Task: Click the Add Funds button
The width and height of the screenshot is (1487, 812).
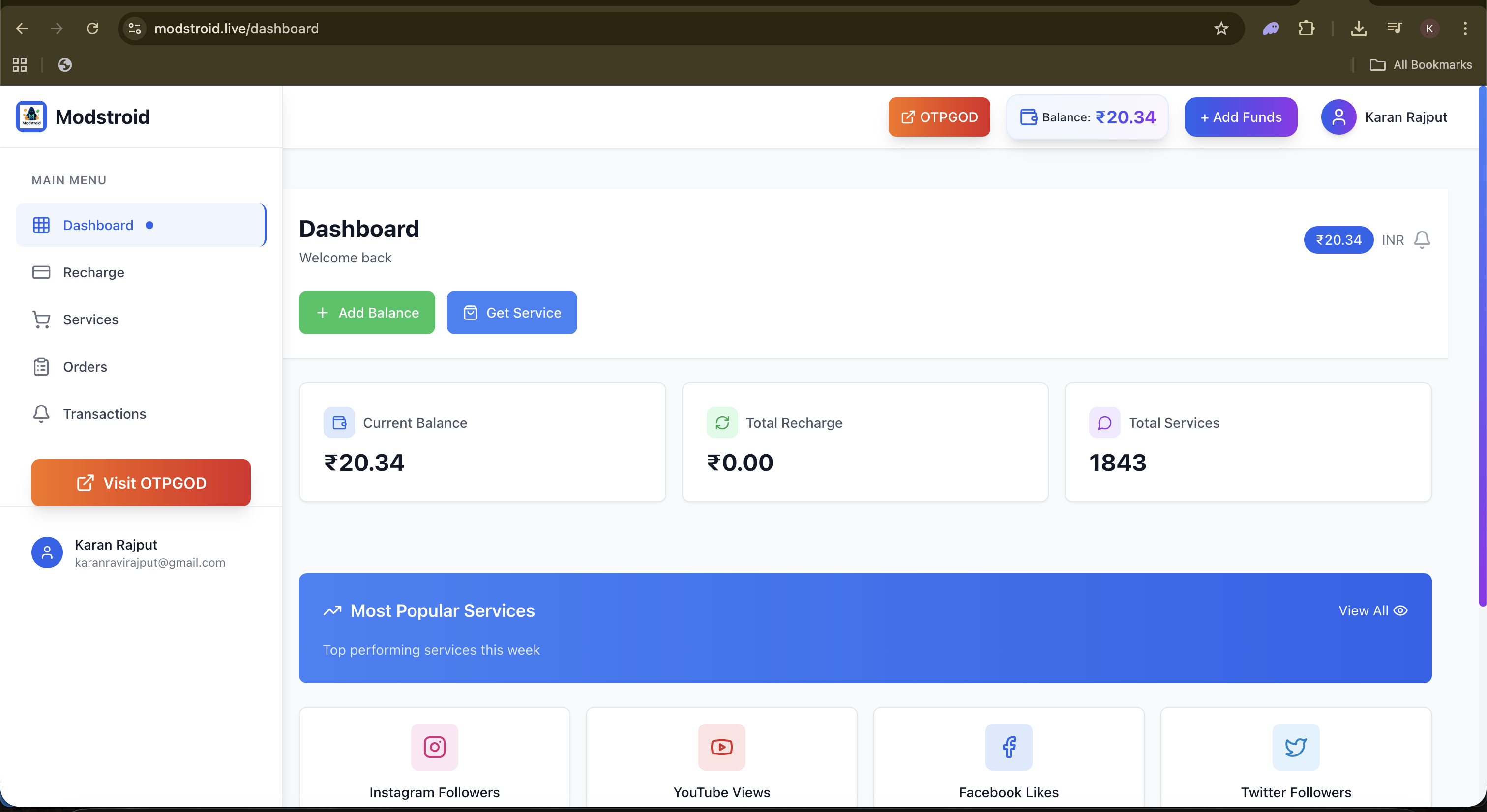Action: click(x=1241, y=117)
